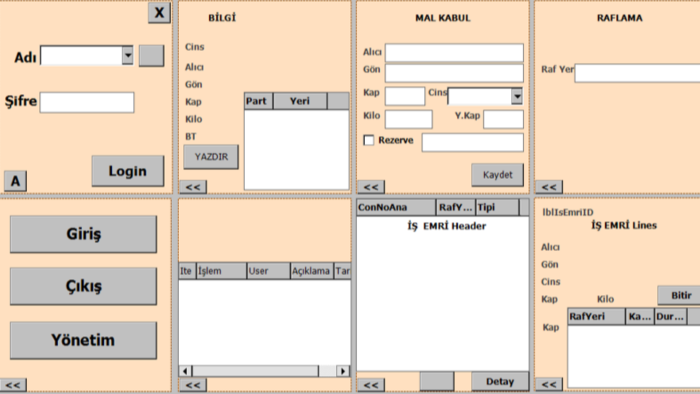The height and width of the screenshot is (394, 700).
Task: Click the Kaydet button
Action: tap(497, 175)
